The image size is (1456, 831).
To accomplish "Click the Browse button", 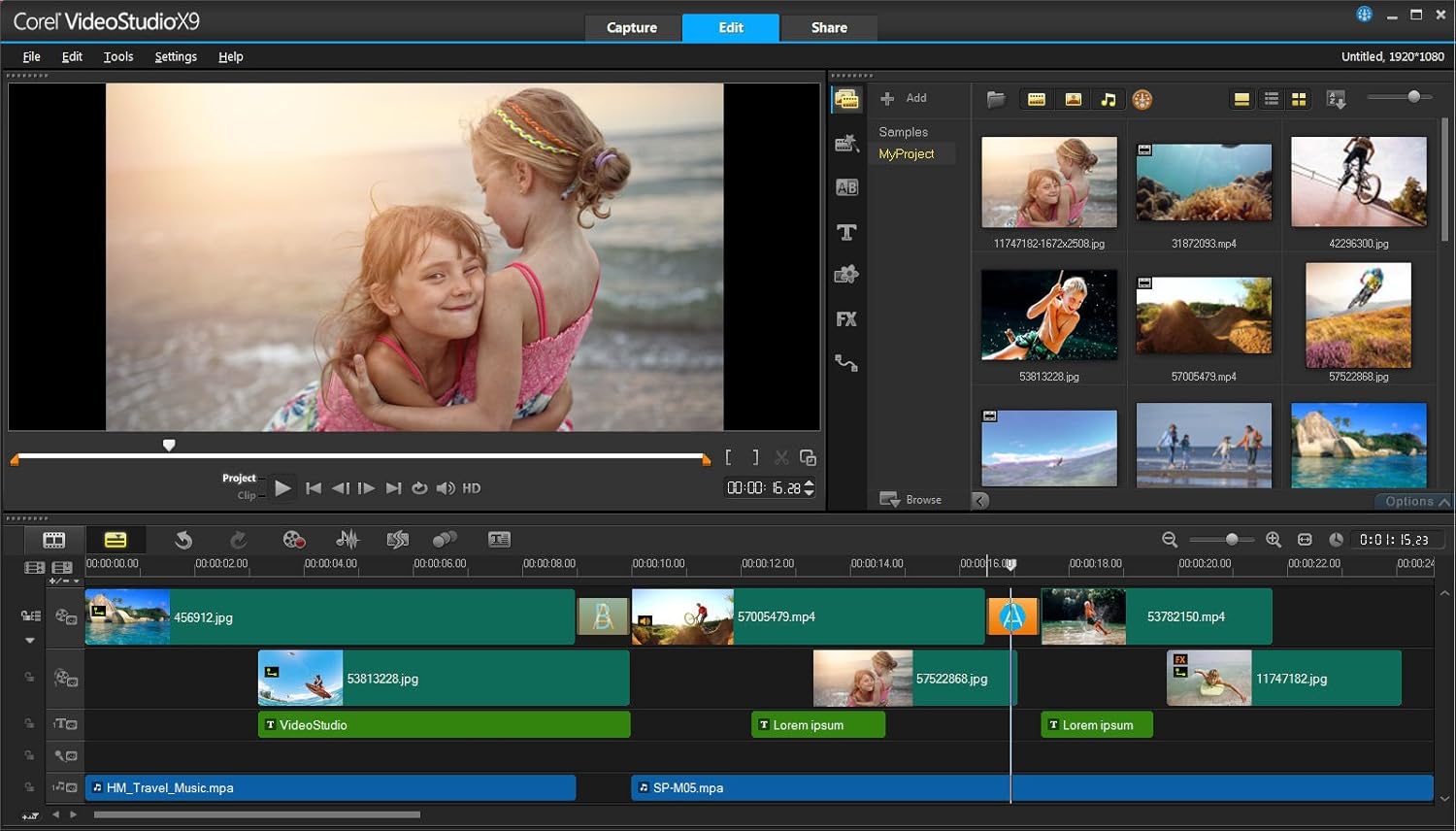I will tap(910, 499).
